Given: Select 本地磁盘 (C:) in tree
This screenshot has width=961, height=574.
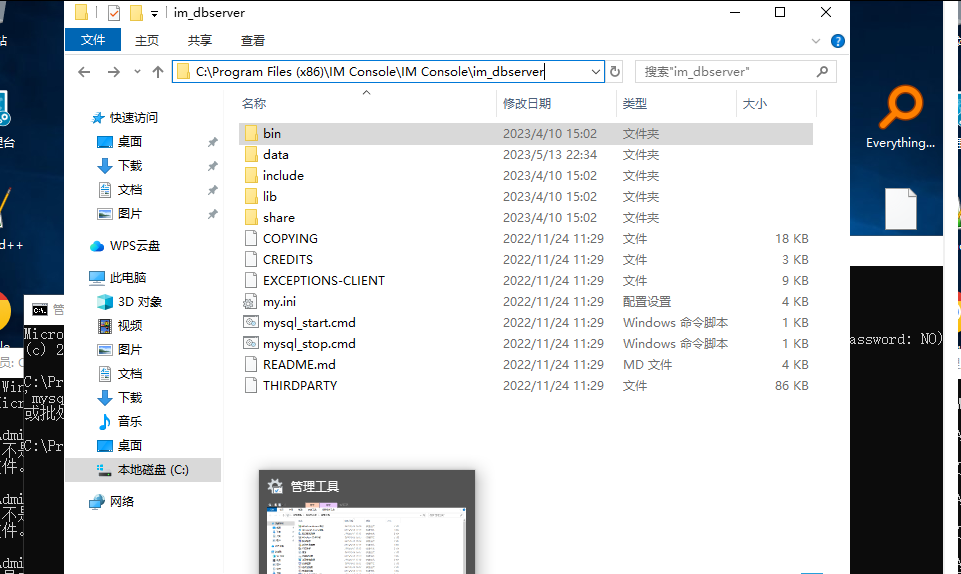Looking at the screenshot, I should pyautogui.click(x=153, y=470).
